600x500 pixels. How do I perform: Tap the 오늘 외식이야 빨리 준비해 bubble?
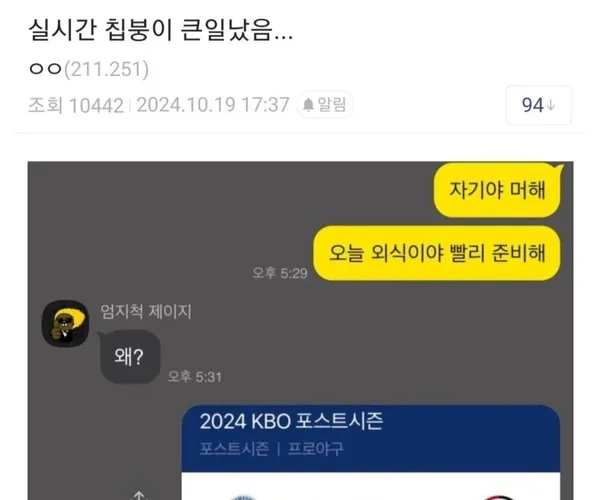pos(437,253)
